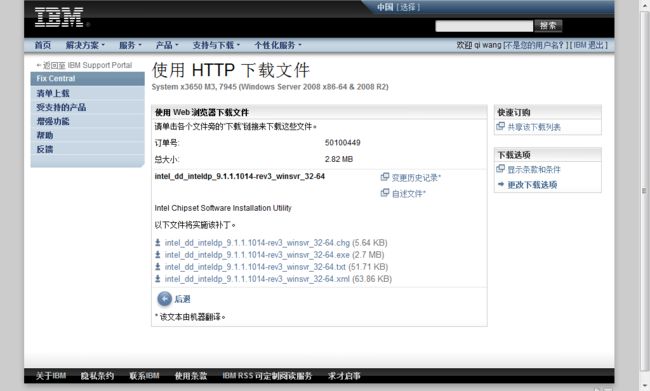The image size is (650, 391).
Task: Open the 自述文件 readme link
Action: (x=409, y=194)
